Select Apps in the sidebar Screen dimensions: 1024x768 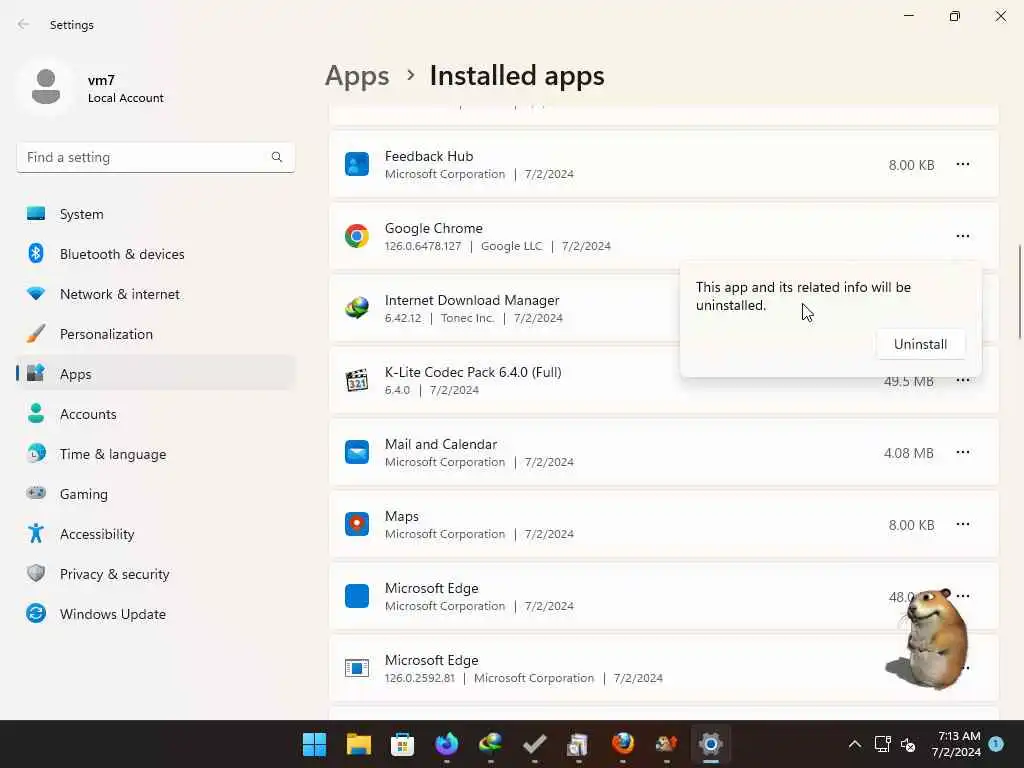coord(155,374)
